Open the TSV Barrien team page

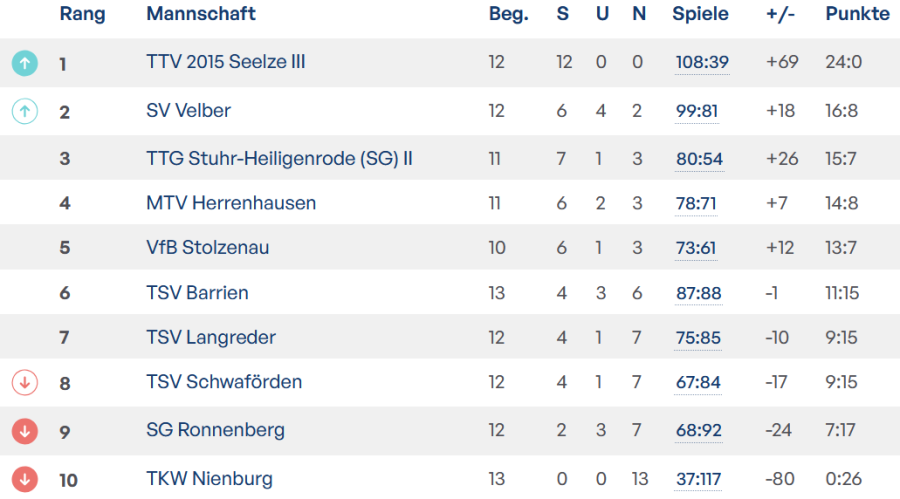[197, 293]
